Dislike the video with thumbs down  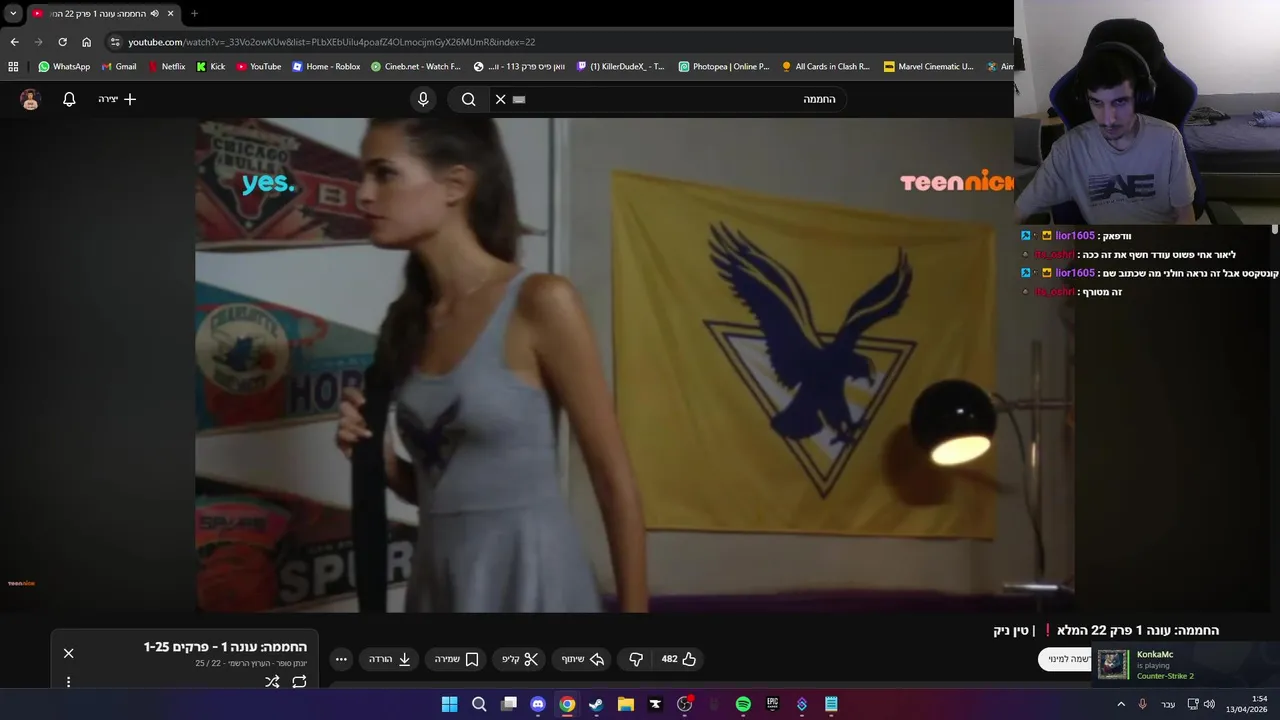click(636, 659)
